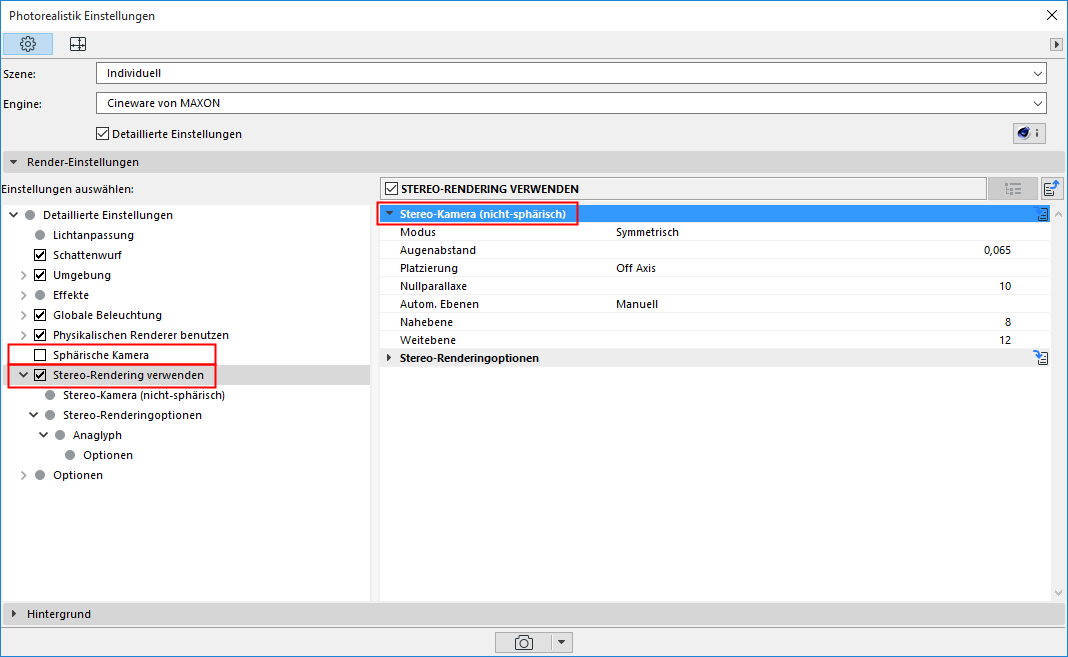
Task: Open the settings gear tab
Action: point(27,44)
